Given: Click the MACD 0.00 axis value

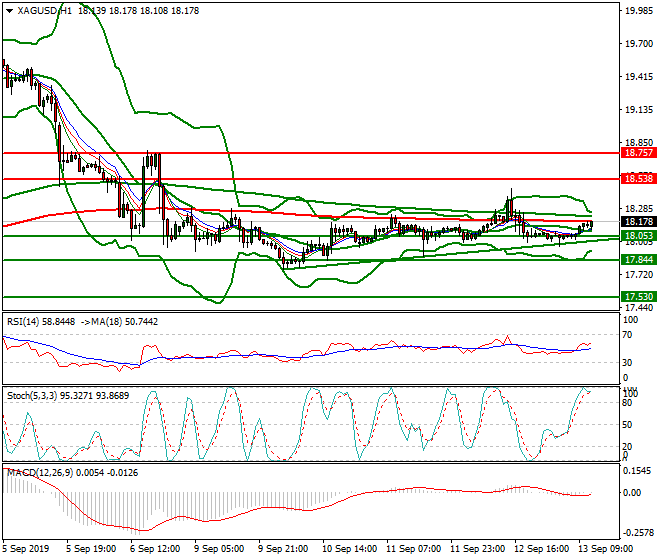Looking at the screenshot, I should 632,493.
